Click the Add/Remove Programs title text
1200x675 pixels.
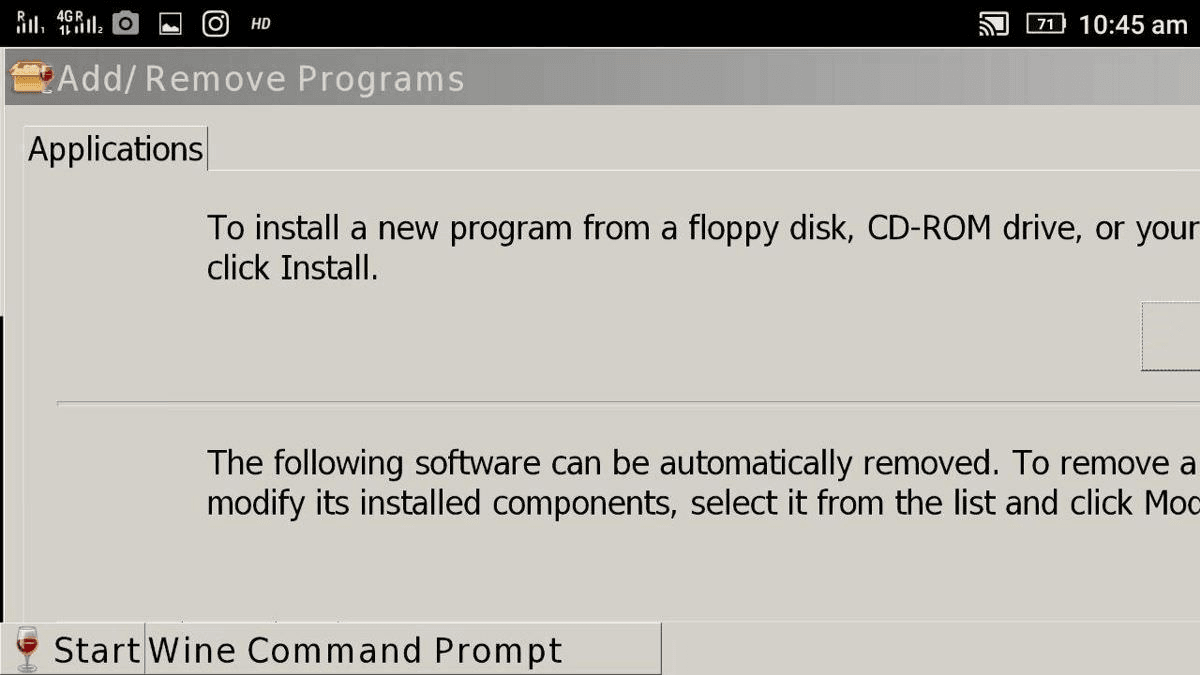261,79
